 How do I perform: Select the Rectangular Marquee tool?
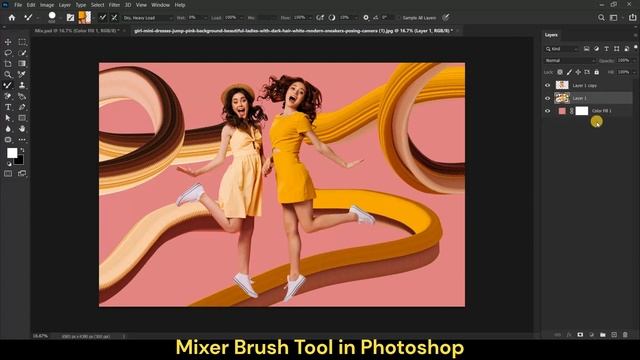coord(22,42)
